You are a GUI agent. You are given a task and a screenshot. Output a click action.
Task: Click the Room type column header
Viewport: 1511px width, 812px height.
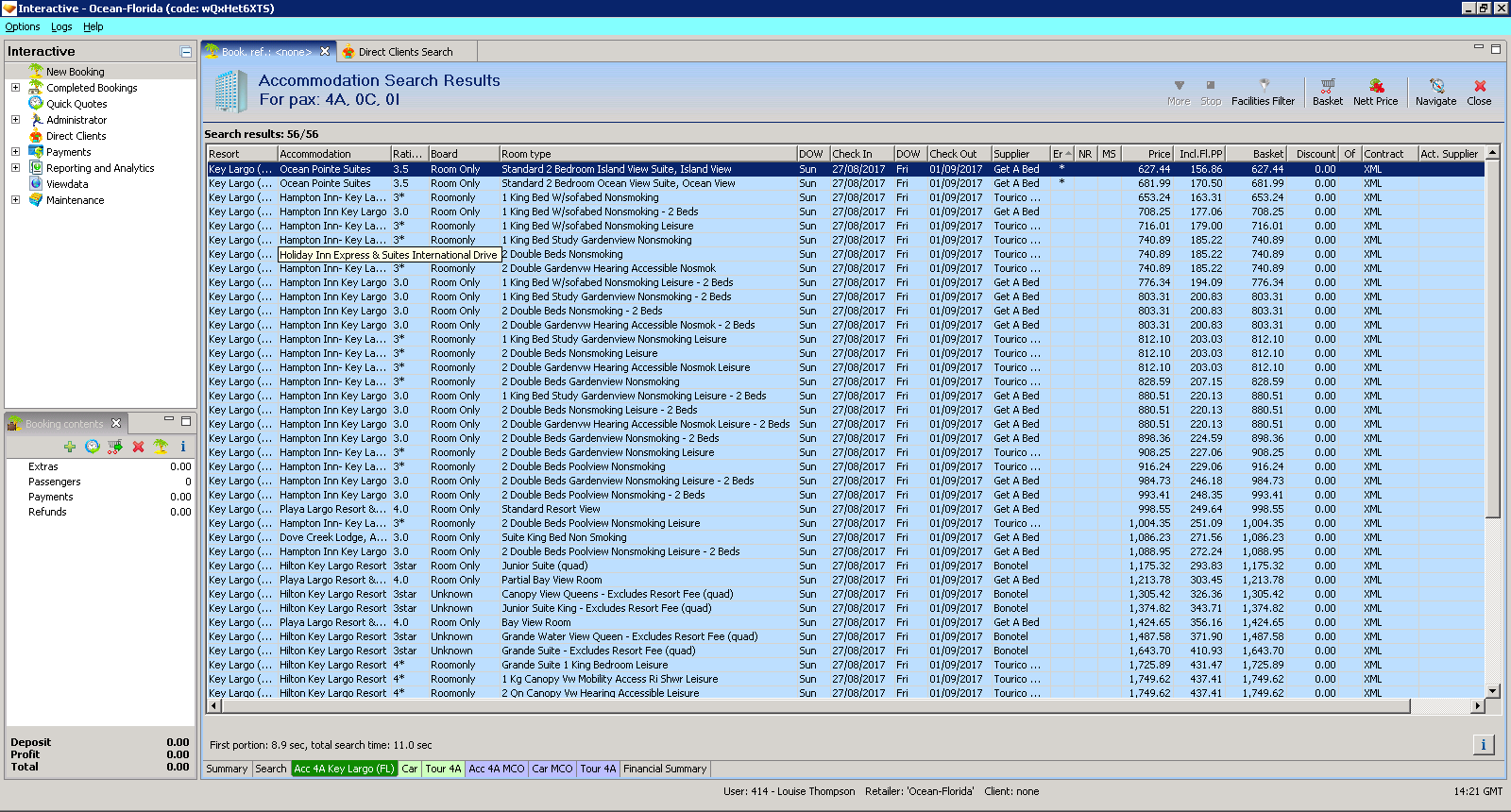[x=647, y=154]
